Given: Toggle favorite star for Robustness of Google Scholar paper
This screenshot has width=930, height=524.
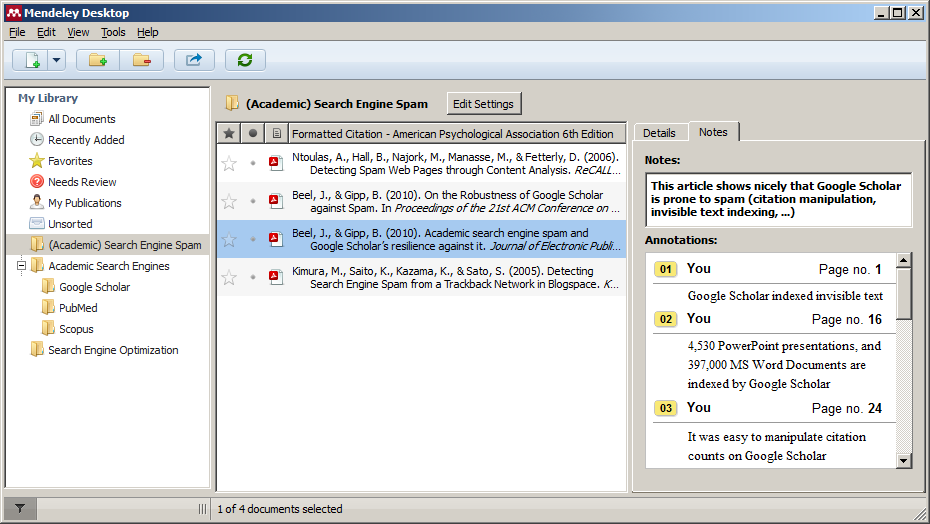Looking at the screenshot, I should [229, 201].
